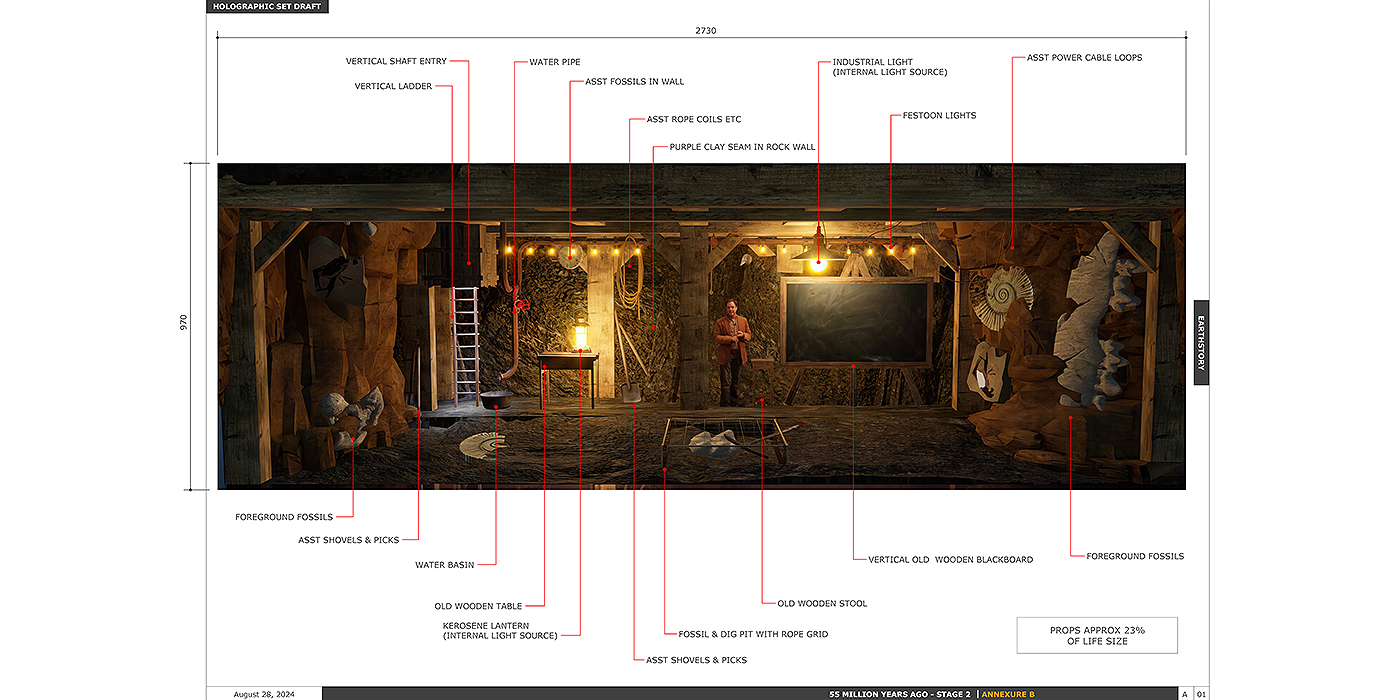Viewport: 1400px width, 700px height.
Task: Select the large spiral ammonite fossil
Action: tap(1003, 291)
